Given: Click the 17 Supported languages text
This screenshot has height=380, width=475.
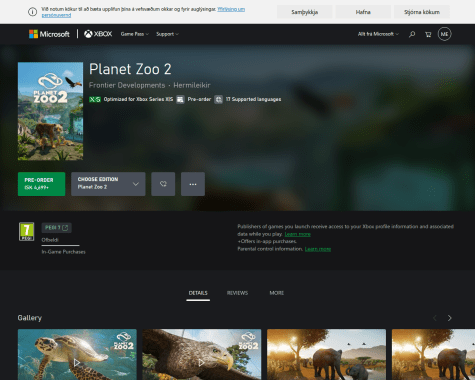Looking at the screenshot, I should click(253, 99).
